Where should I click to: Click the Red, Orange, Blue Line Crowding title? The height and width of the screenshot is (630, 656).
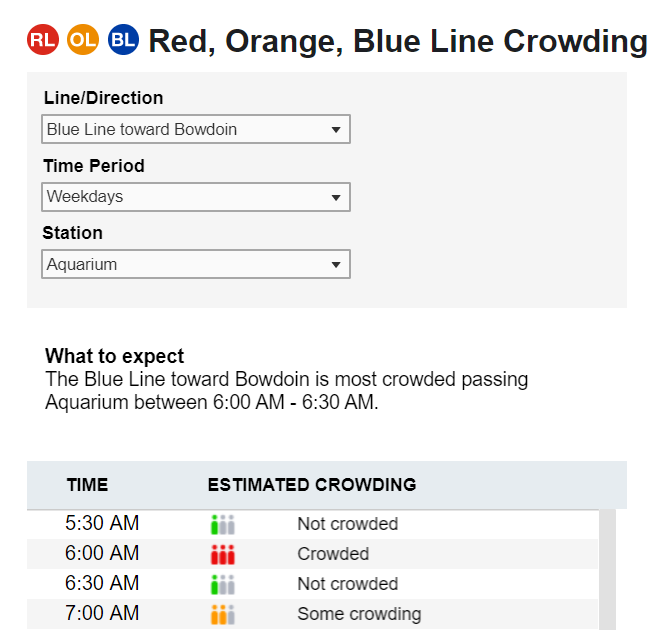[x=398, y=41]
